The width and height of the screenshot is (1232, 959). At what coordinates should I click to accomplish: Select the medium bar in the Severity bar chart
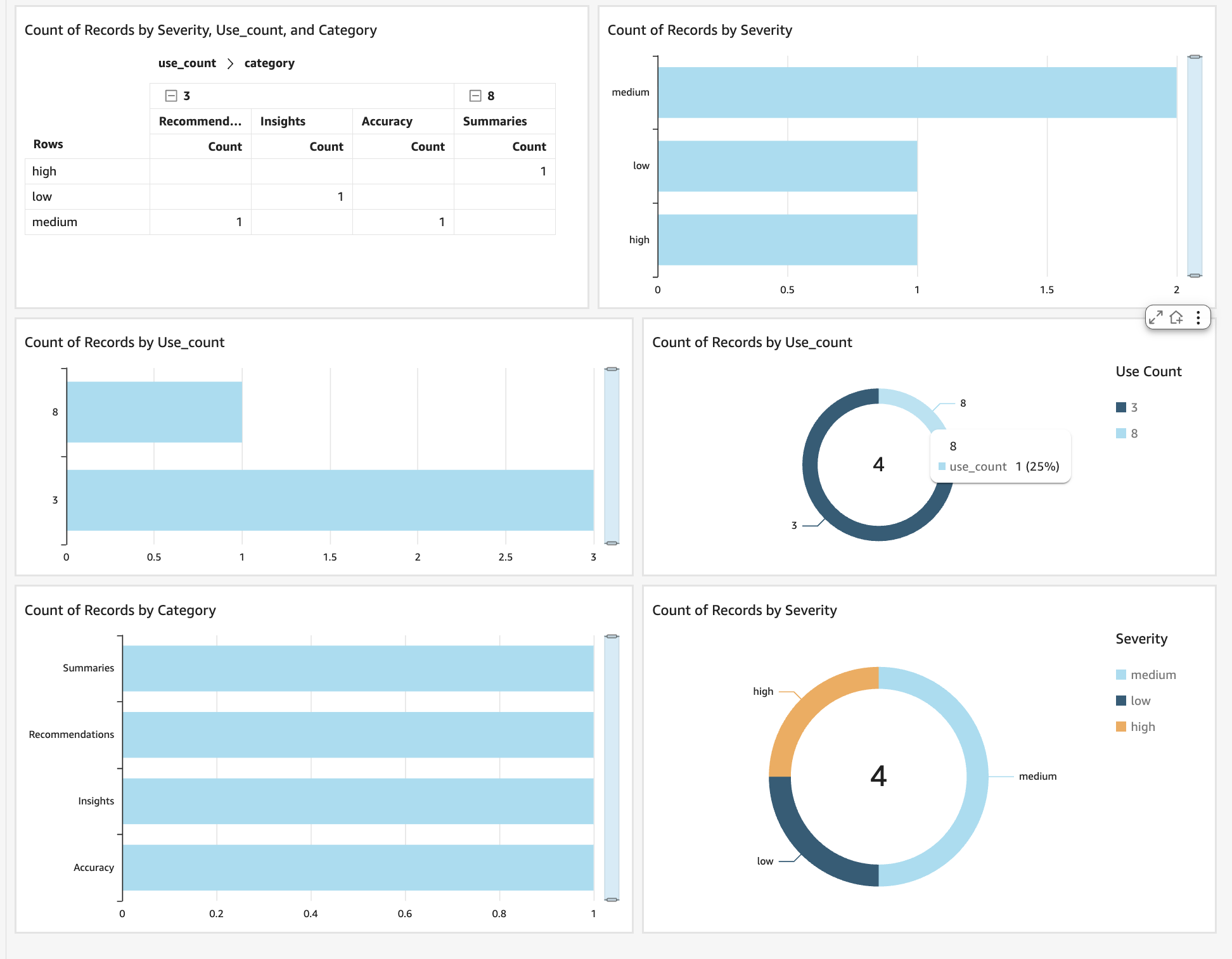pyautogui.click(x=916, y=92)
